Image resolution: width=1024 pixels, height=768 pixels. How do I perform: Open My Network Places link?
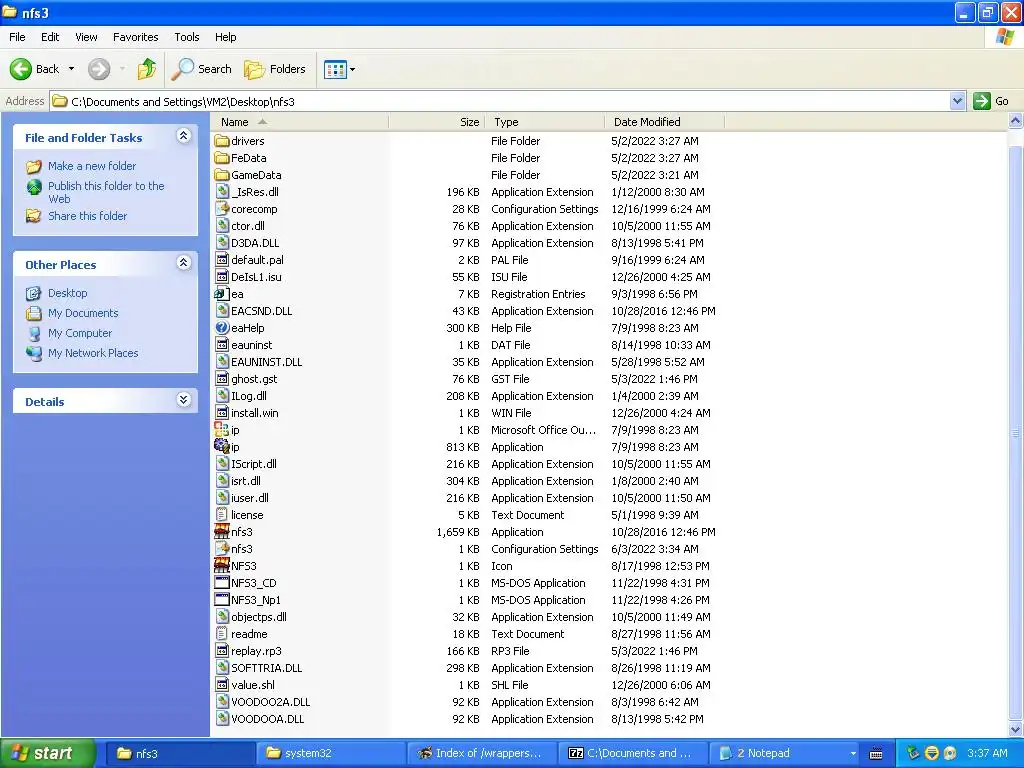tap(93, 353)
